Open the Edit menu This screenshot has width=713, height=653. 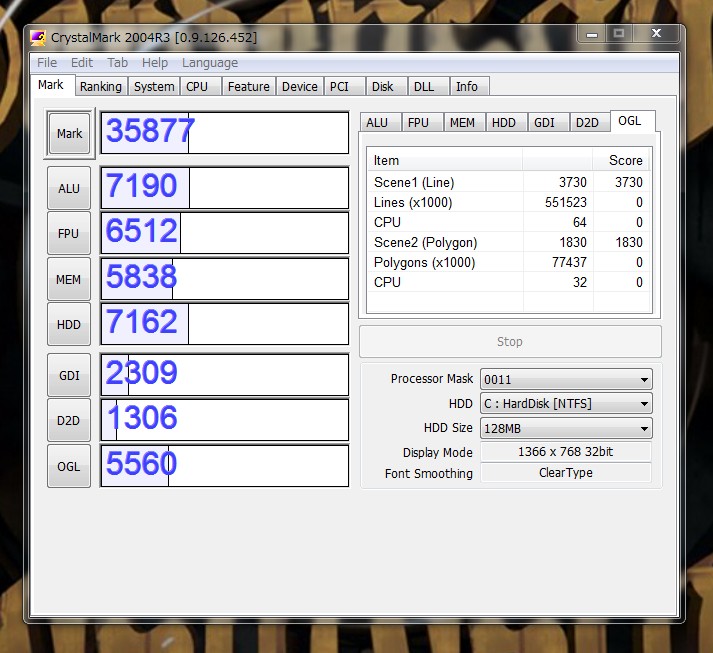click(82, 63)
